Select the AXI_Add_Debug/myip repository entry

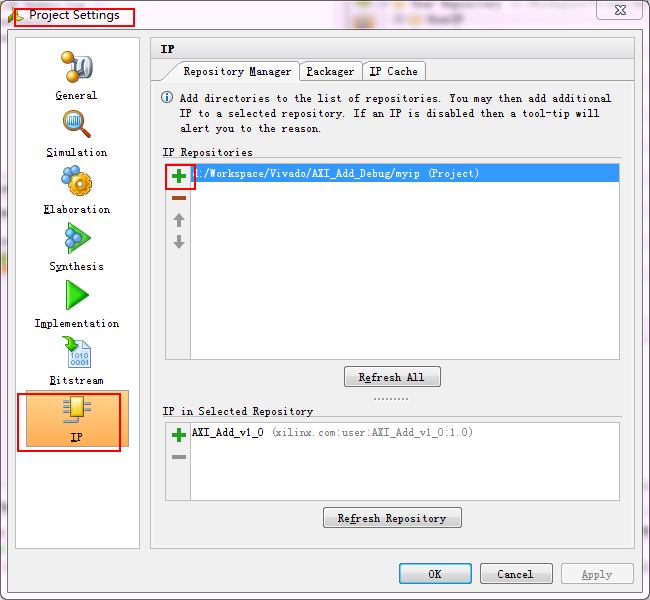click(405, 173)
